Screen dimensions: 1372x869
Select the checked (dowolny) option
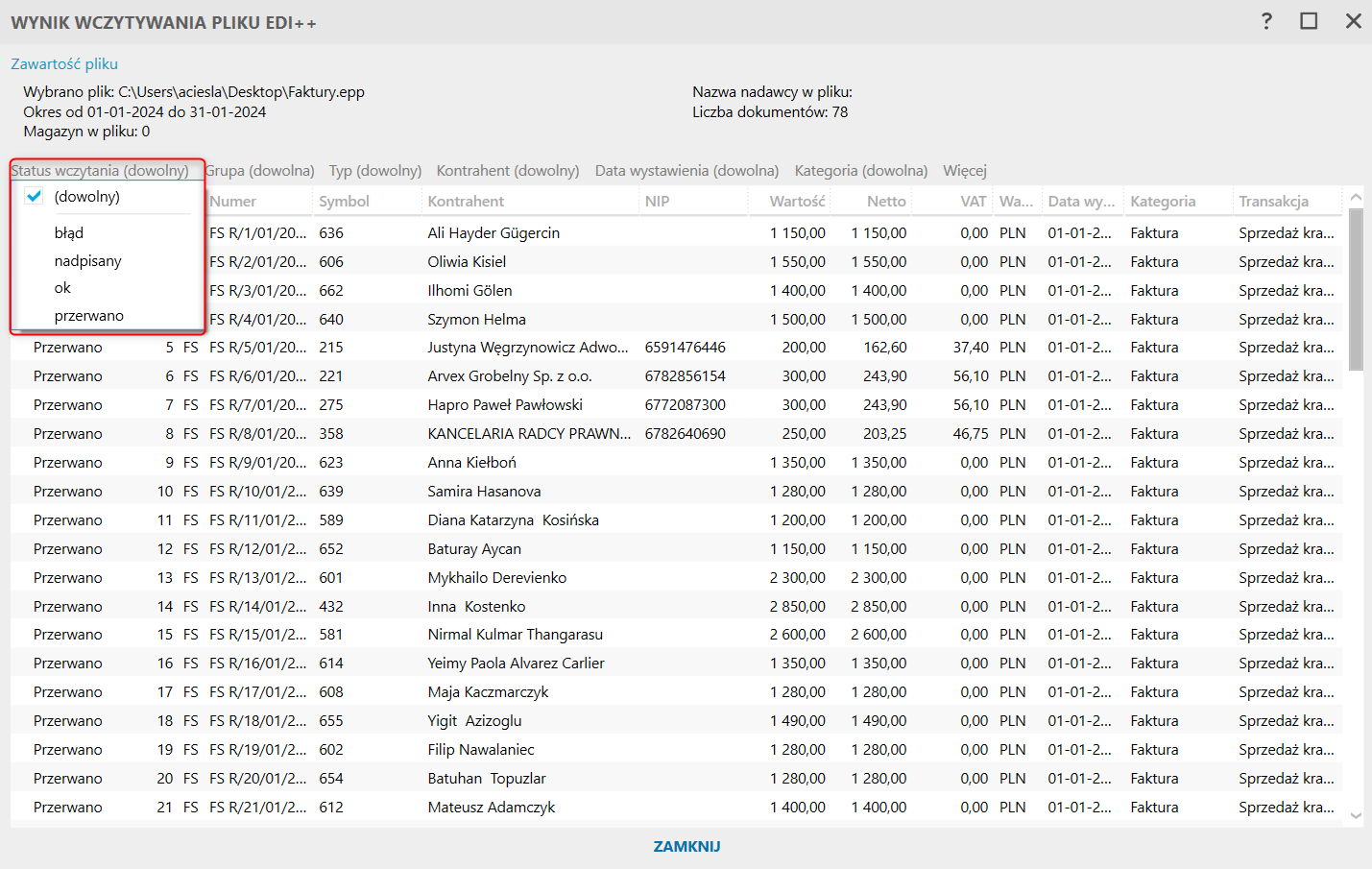[87, 197]
